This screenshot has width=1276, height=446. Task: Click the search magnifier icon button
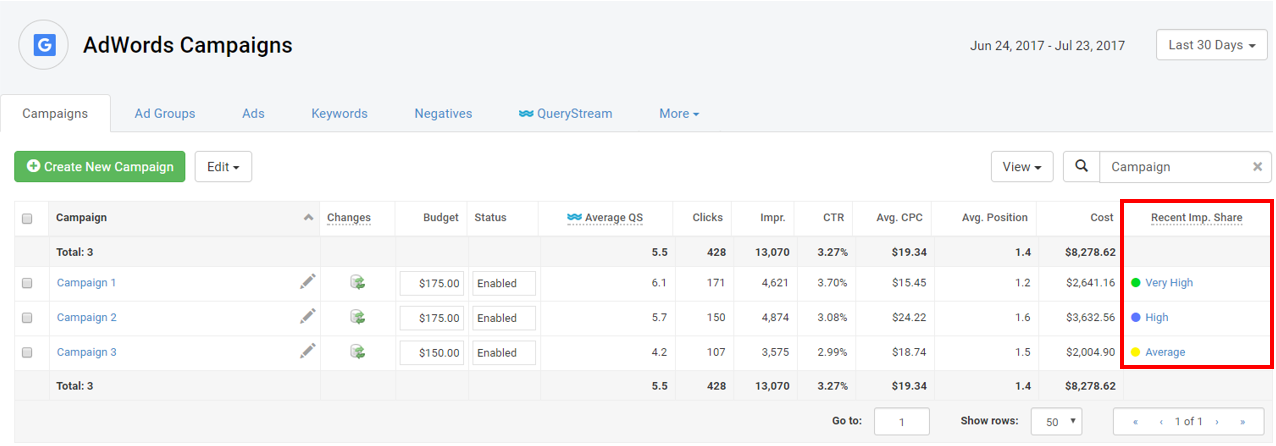tap(1081, 167)
